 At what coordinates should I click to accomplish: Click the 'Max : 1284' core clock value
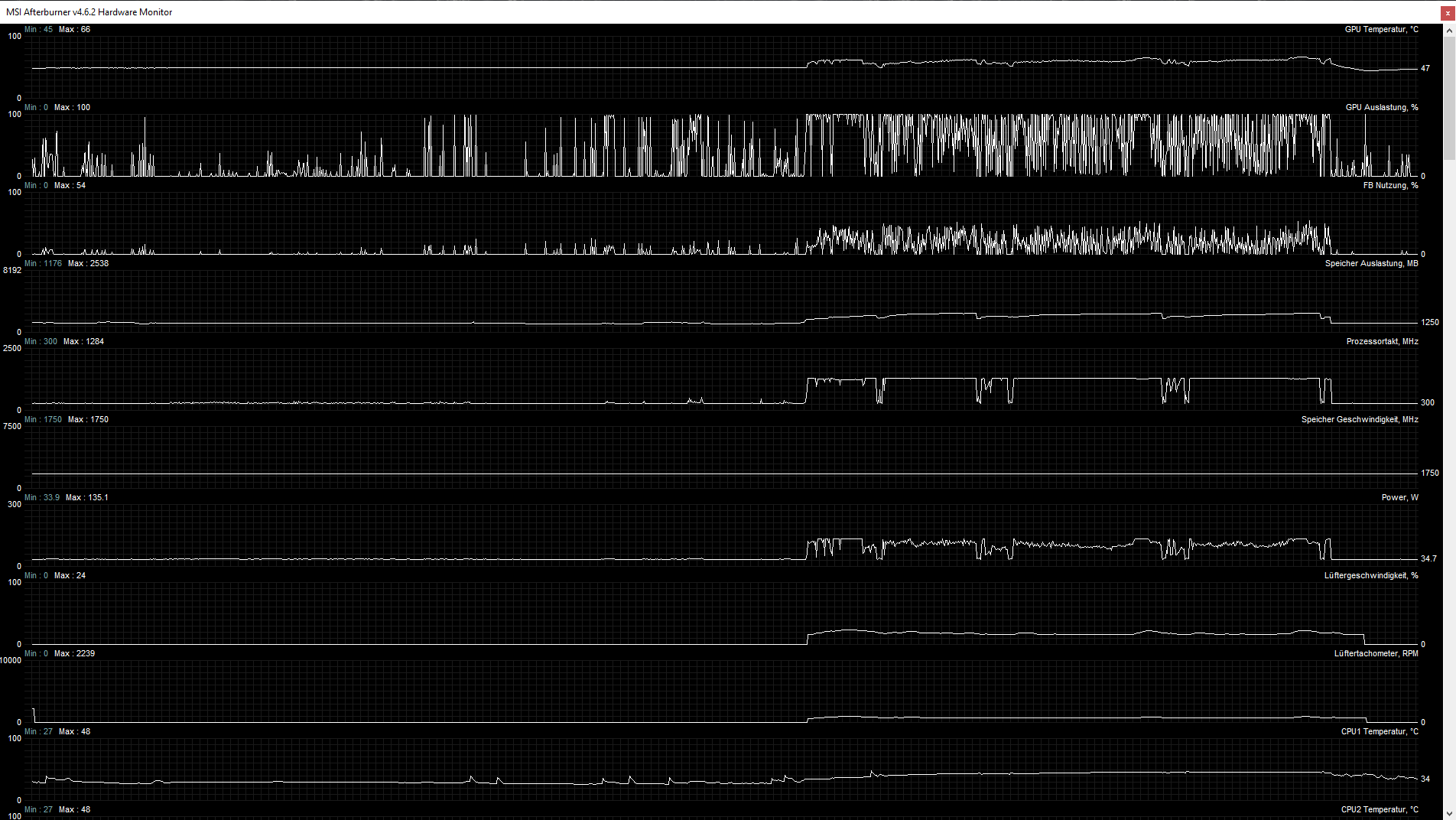83,342
